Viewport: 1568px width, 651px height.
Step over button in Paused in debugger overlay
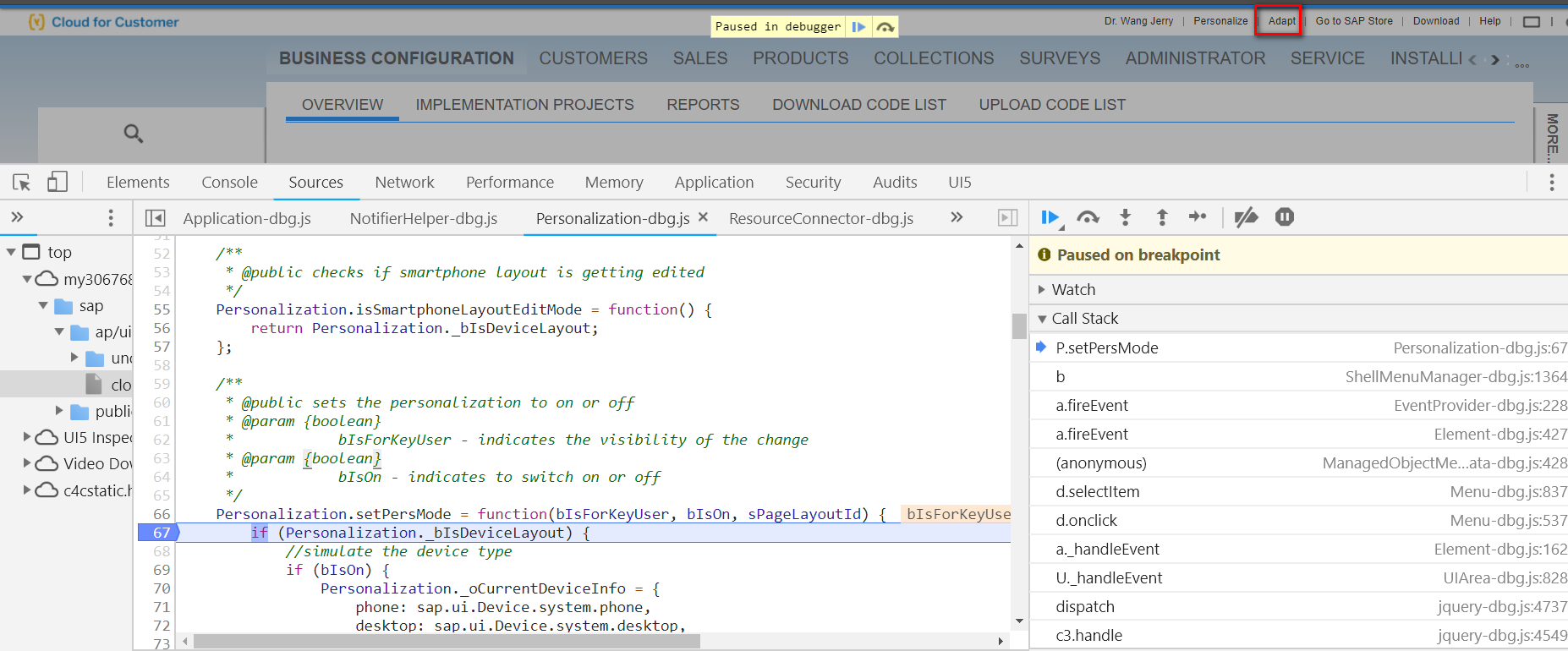[885, 27]
